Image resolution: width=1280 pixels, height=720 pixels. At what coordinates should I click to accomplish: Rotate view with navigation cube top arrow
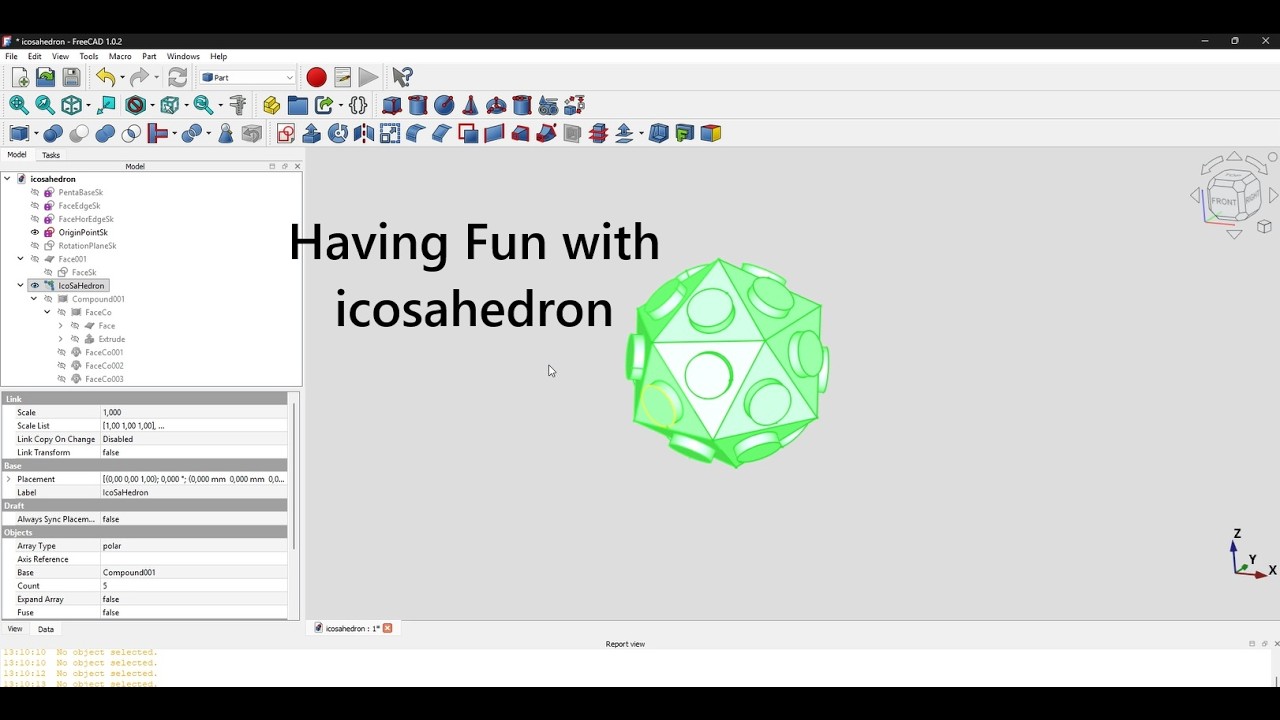(1234, 157)
